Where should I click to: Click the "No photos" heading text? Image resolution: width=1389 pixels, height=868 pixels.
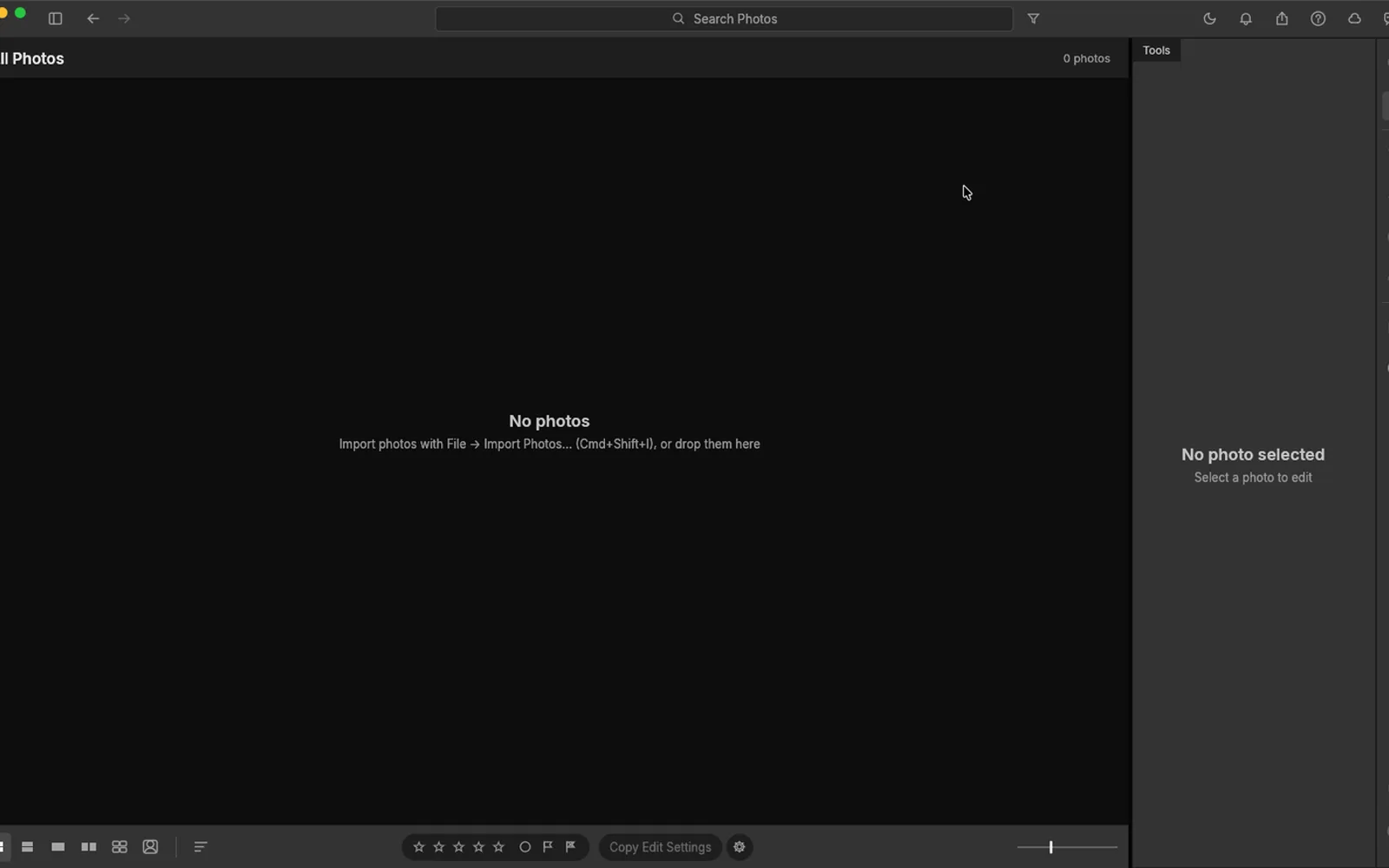550,421
